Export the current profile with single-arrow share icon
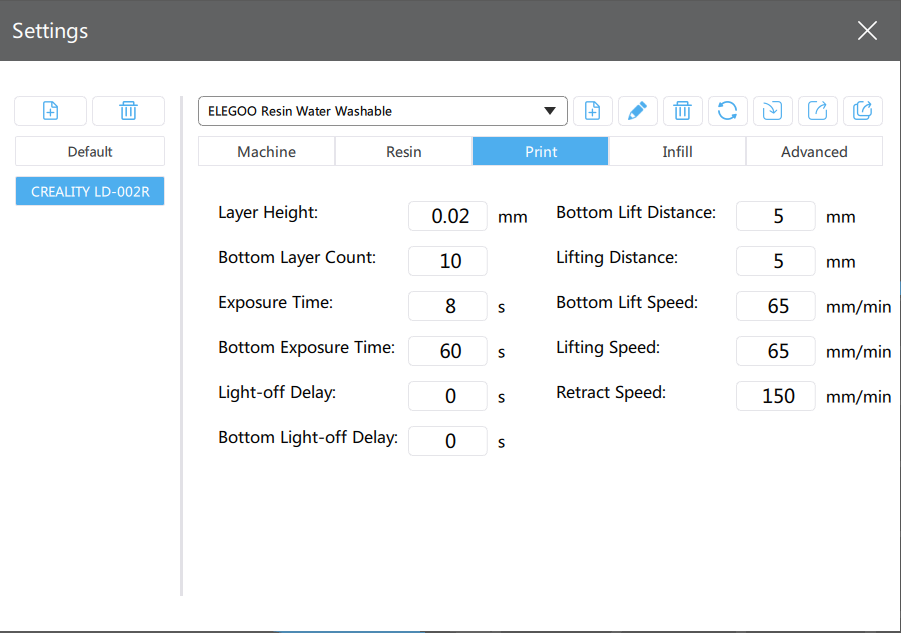Viewport: 901px width, 633px height. tap(817, 111)
